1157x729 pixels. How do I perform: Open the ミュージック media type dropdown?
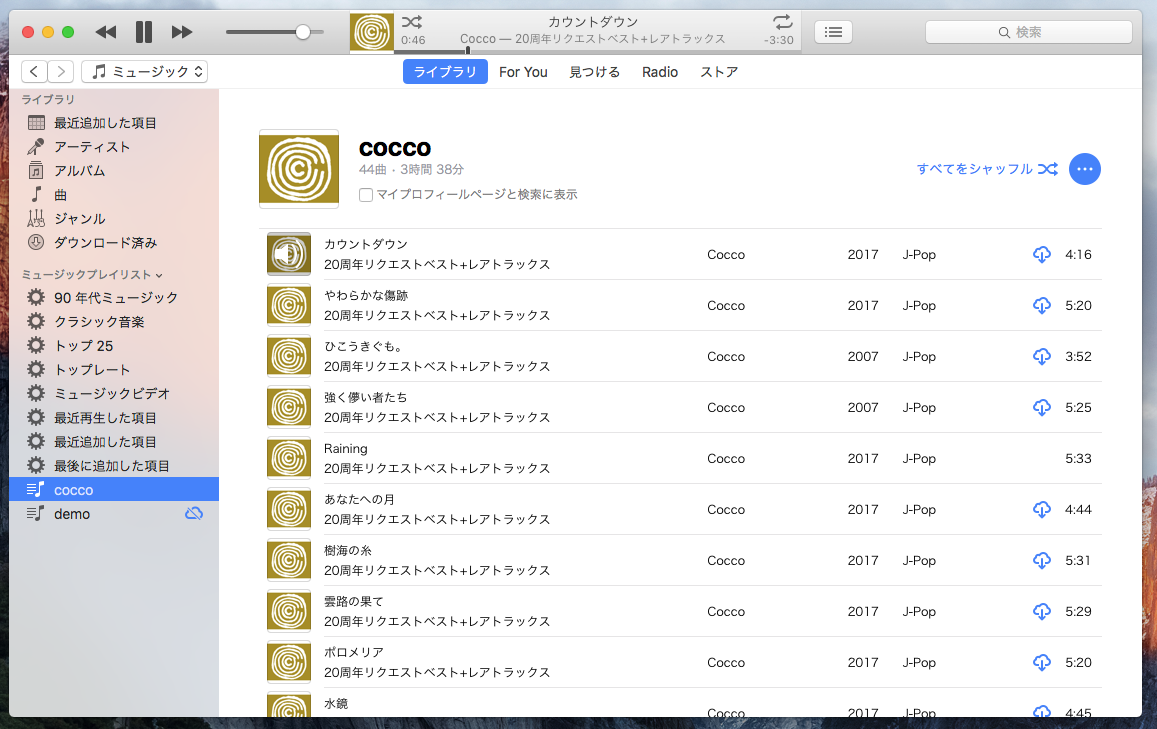click(x=144, y=71)
